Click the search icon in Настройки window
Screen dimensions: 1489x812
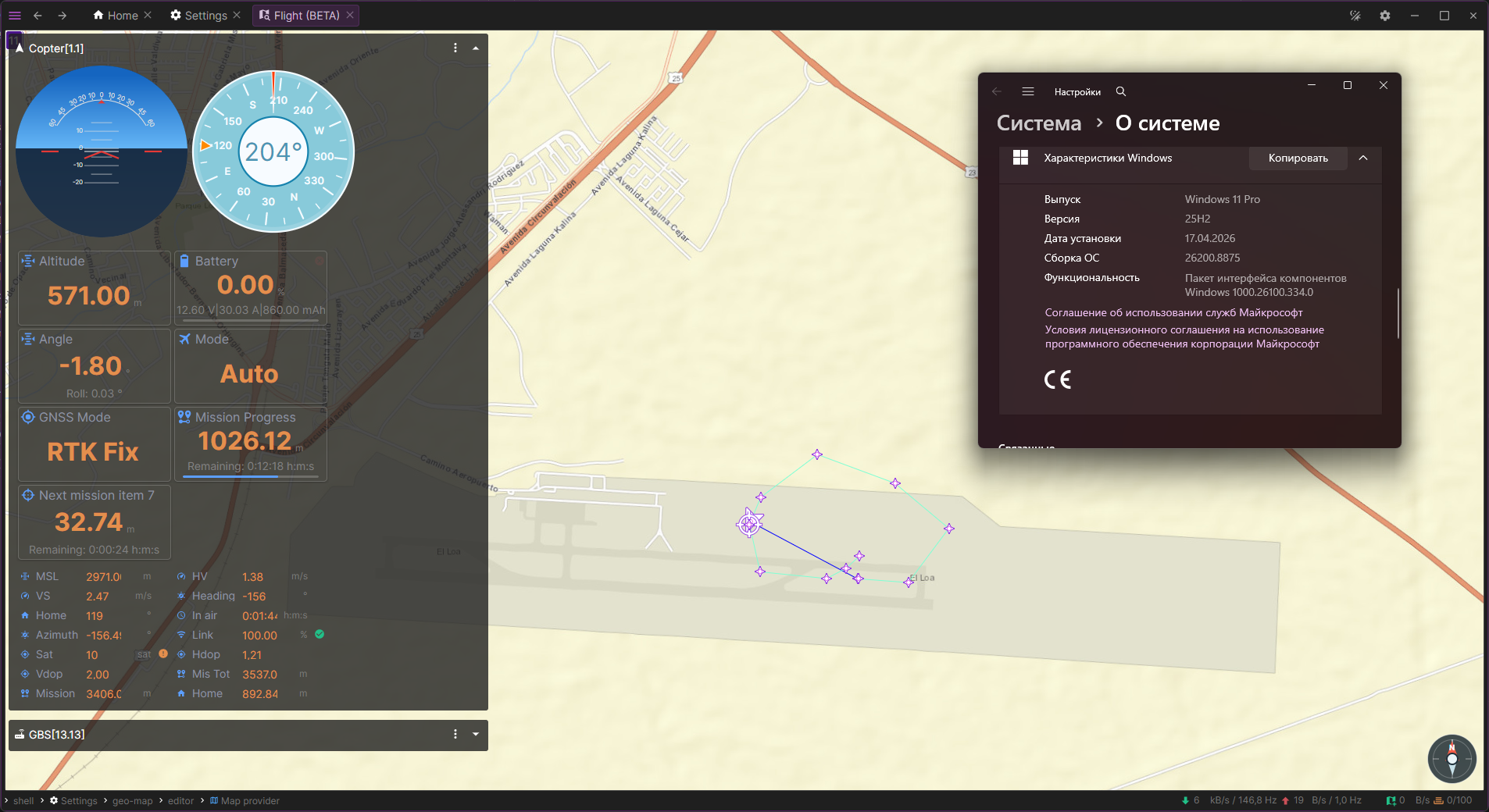[1121, 91]
